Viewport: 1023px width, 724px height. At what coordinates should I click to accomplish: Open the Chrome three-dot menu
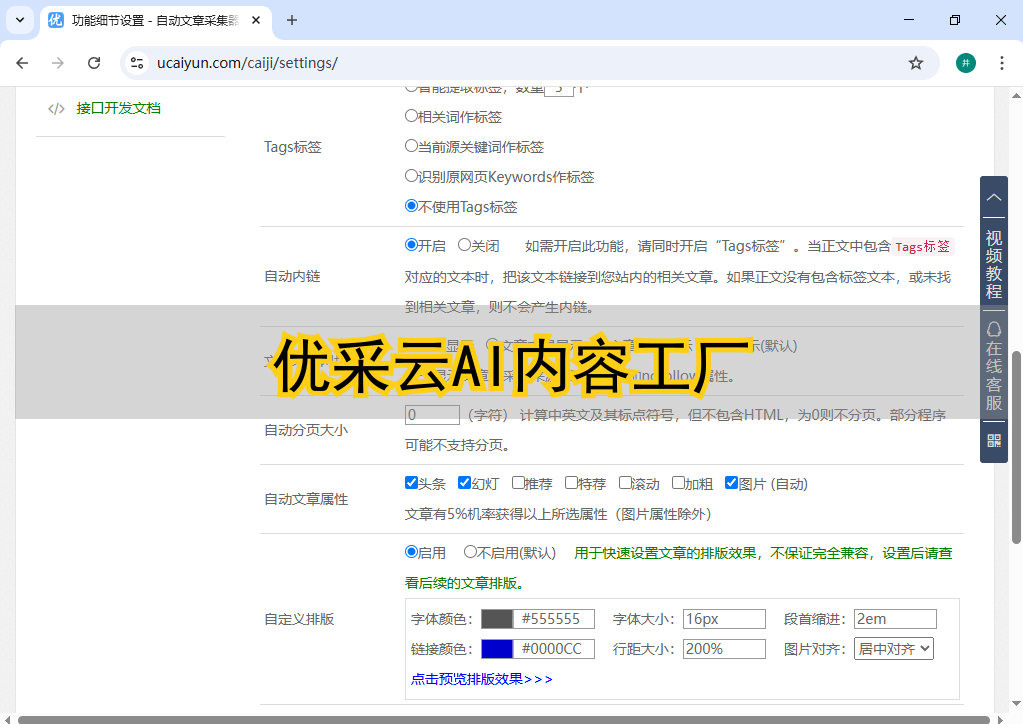[1002, 63]
